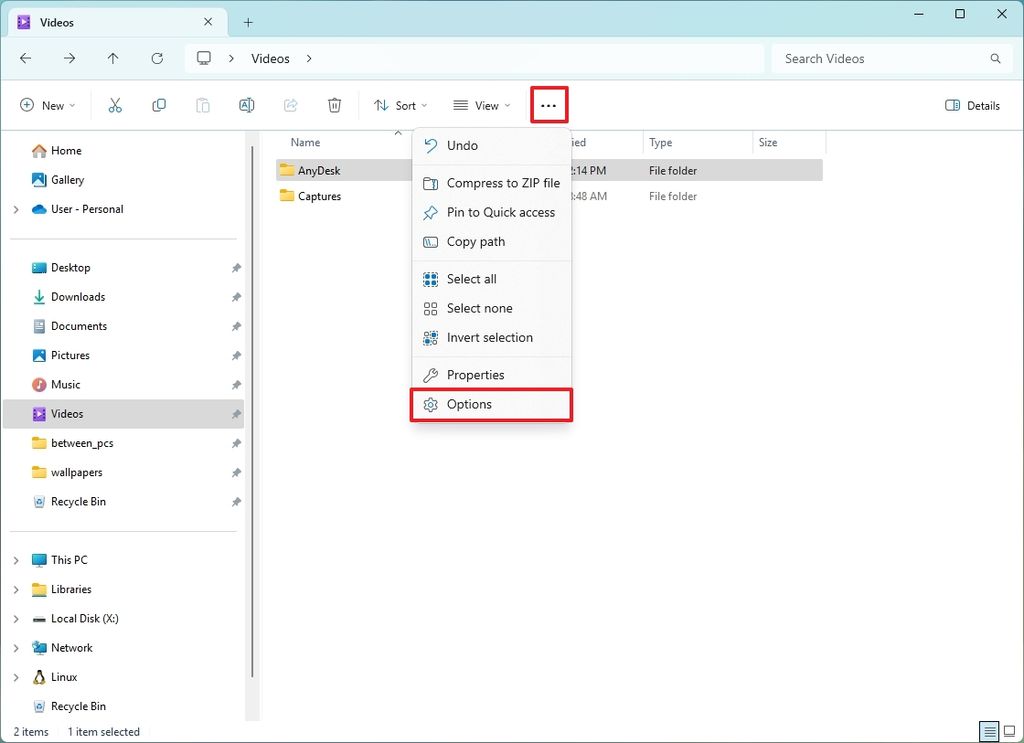Expand the Libraries tree node
This screenshot has height=743, width=1024.
click(16, 590)
